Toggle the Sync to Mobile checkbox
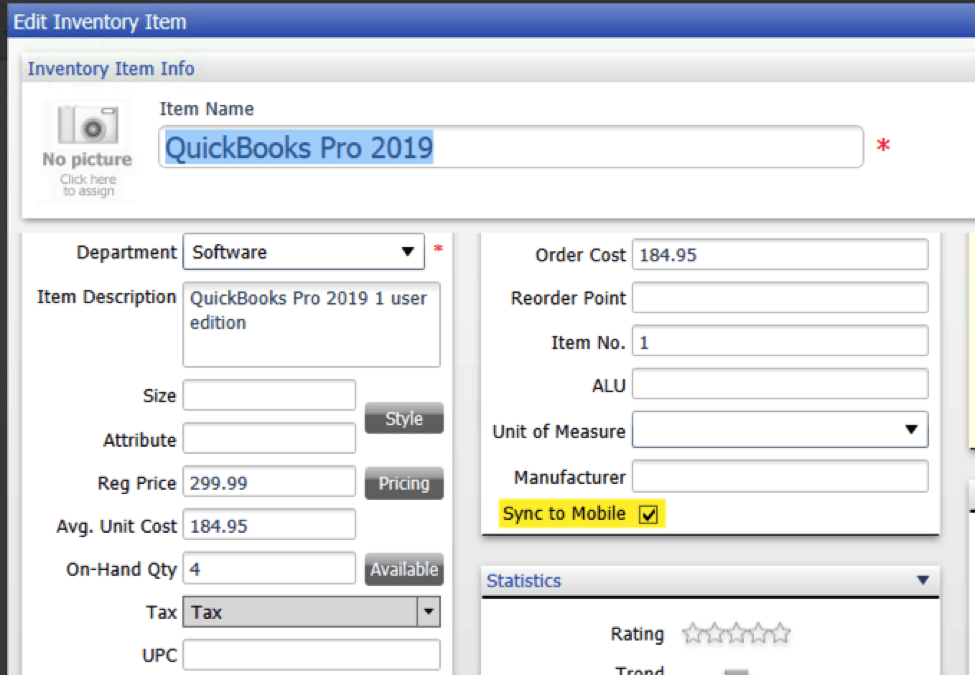Viewport: 975px width, 675px height. coord(649,515)
